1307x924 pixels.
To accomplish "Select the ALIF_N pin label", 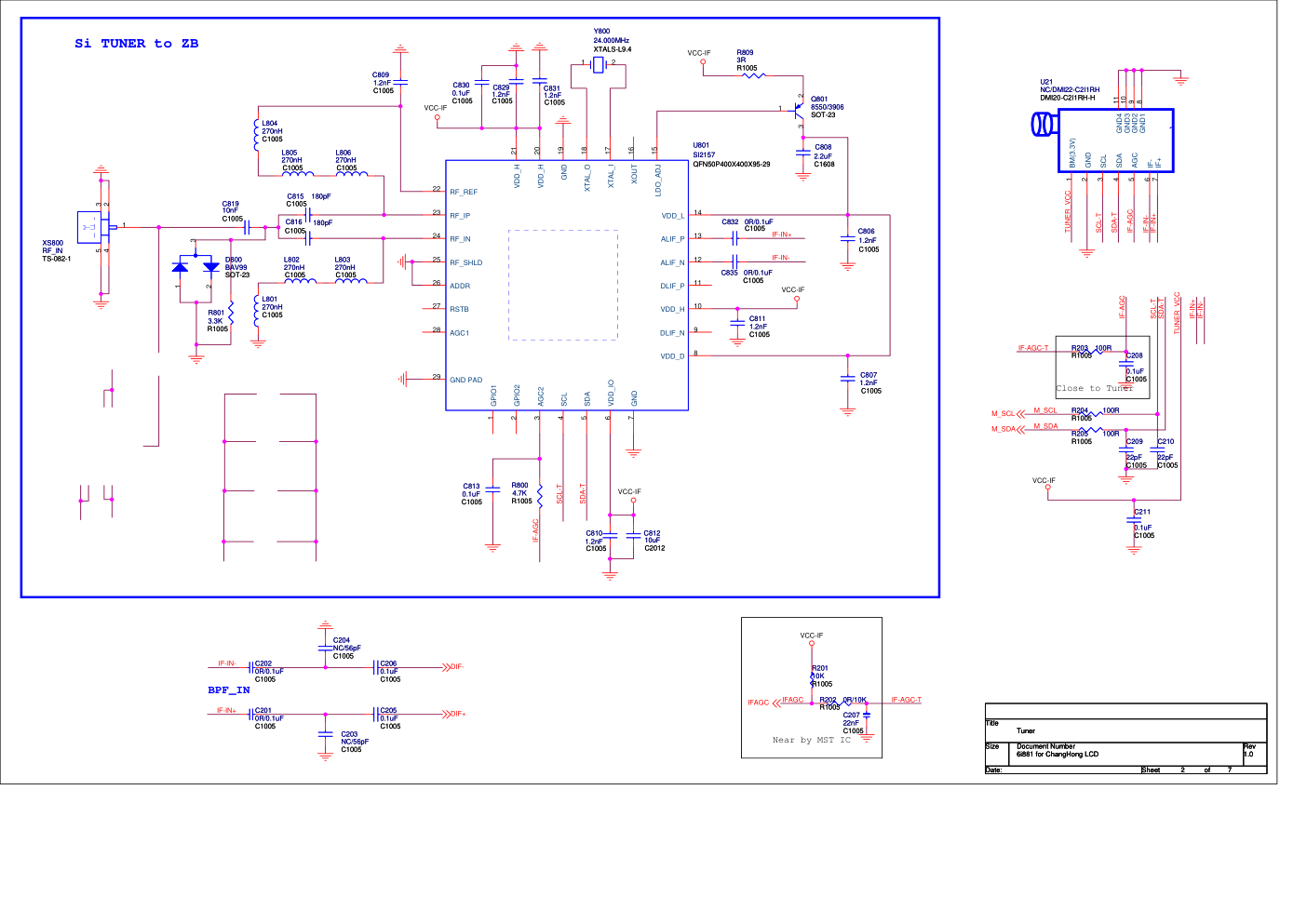I will (x=673, y=263).
